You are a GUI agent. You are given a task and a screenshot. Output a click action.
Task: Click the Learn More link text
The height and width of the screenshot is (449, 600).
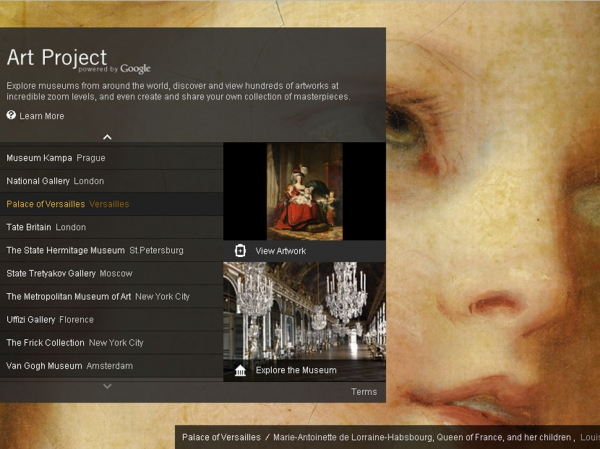(41, 116)
